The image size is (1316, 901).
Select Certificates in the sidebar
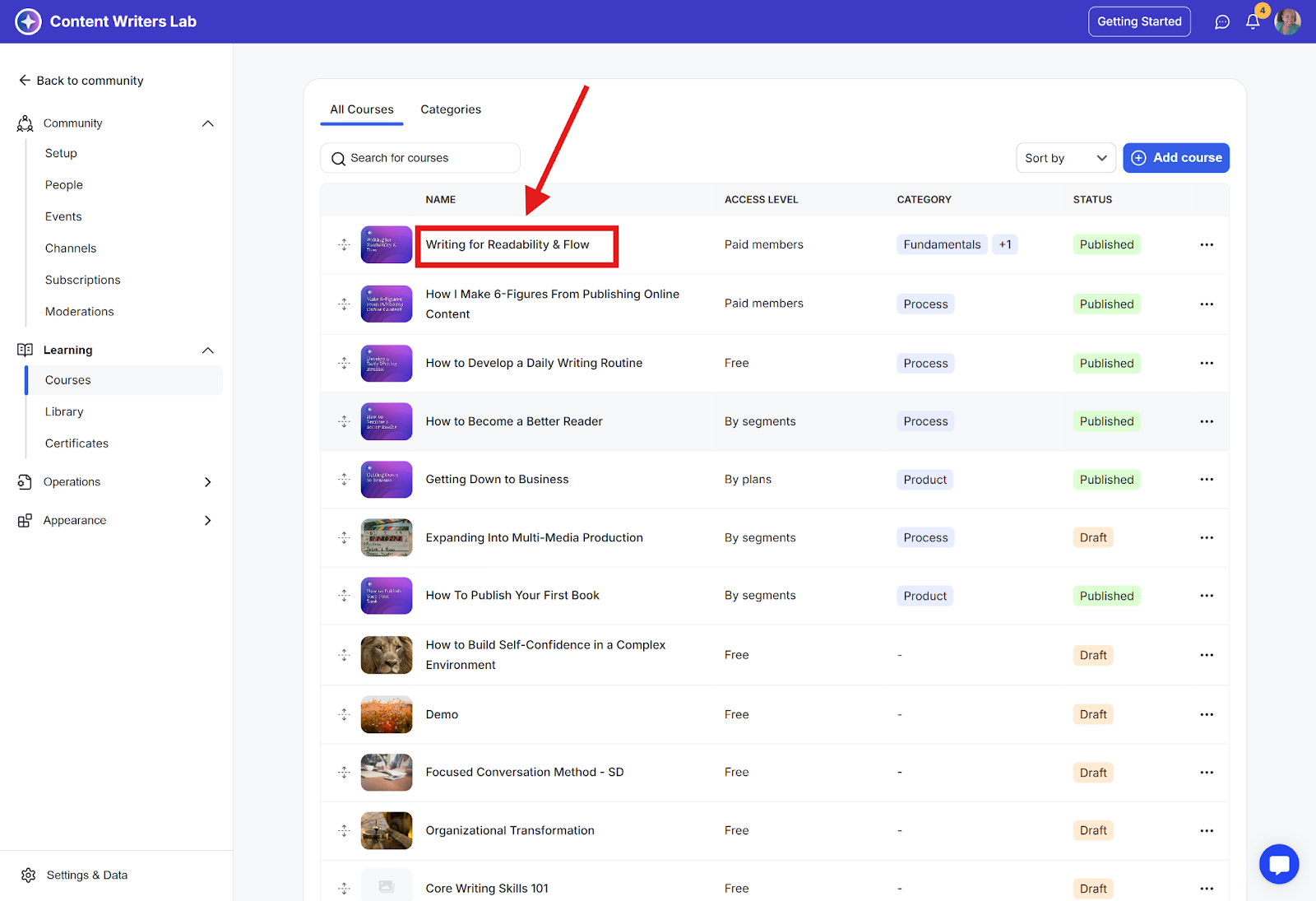[x=76, y=444]
